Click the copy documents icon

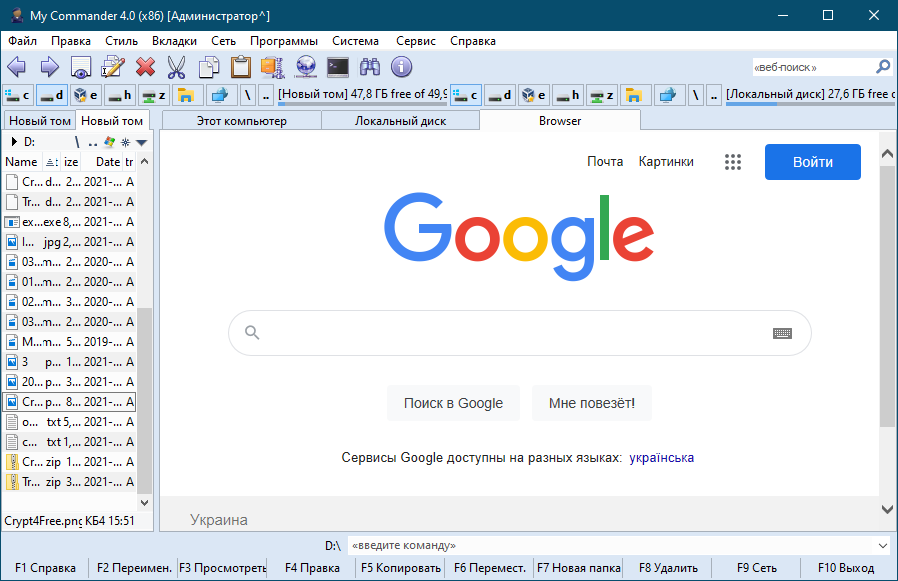208,67
